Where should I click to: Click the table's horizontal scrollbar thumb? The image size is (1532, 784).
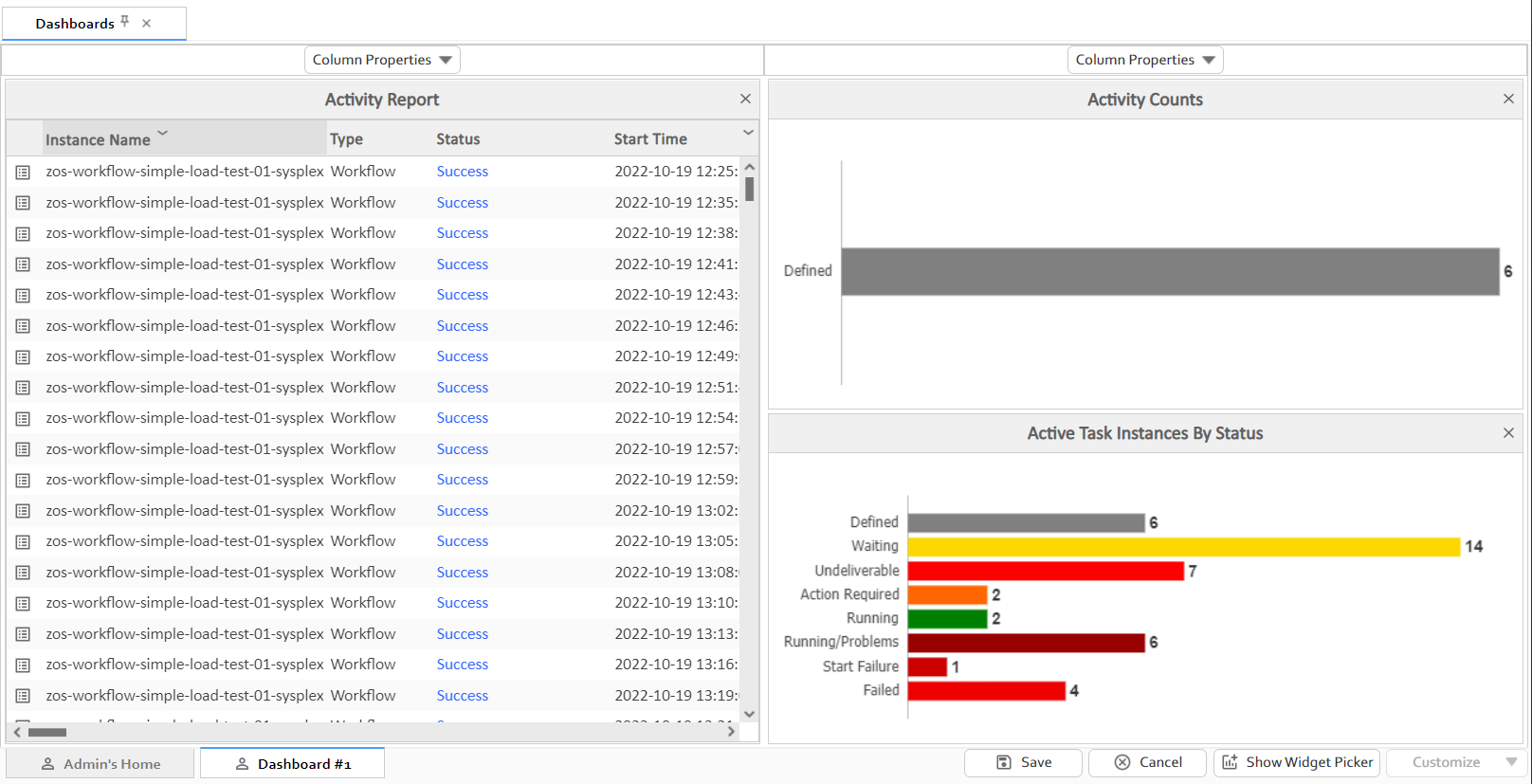(x=47, y=732)
